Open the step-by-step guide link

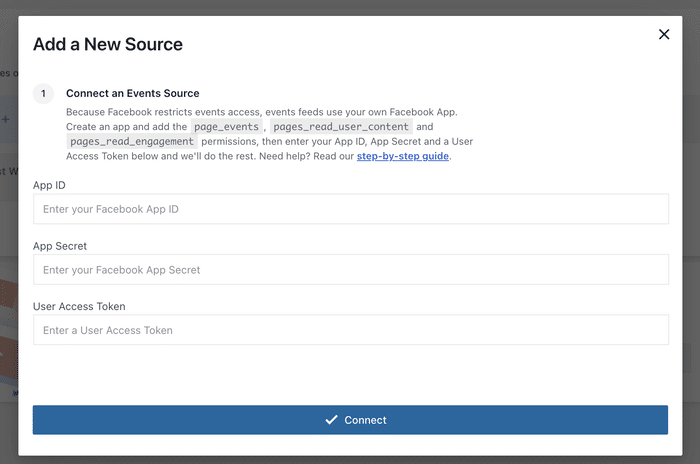click(403, 156)
